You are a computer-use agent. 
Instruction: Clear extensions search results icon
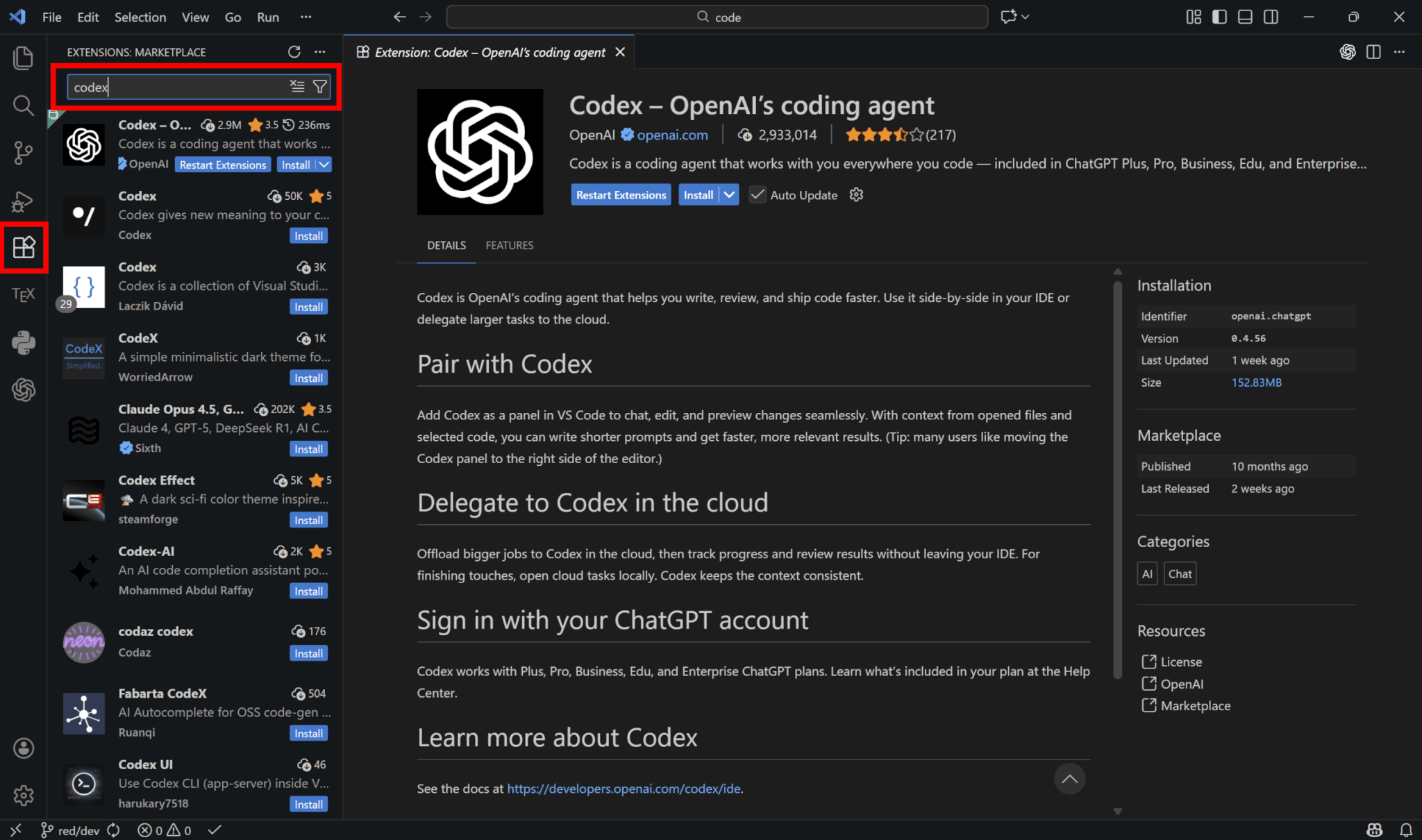click(x=297, y=87)
